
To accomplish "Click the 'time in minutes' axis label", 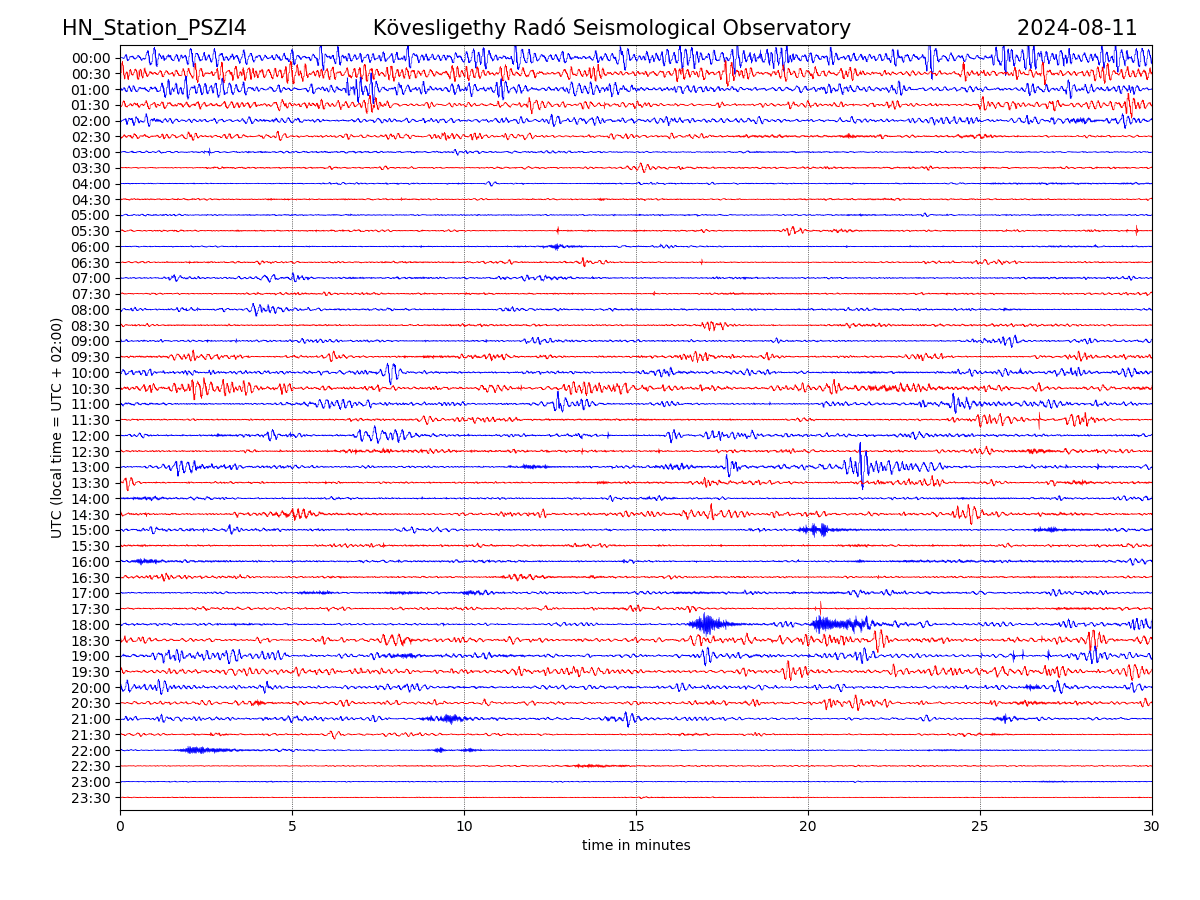I will (x=636, y=846).
